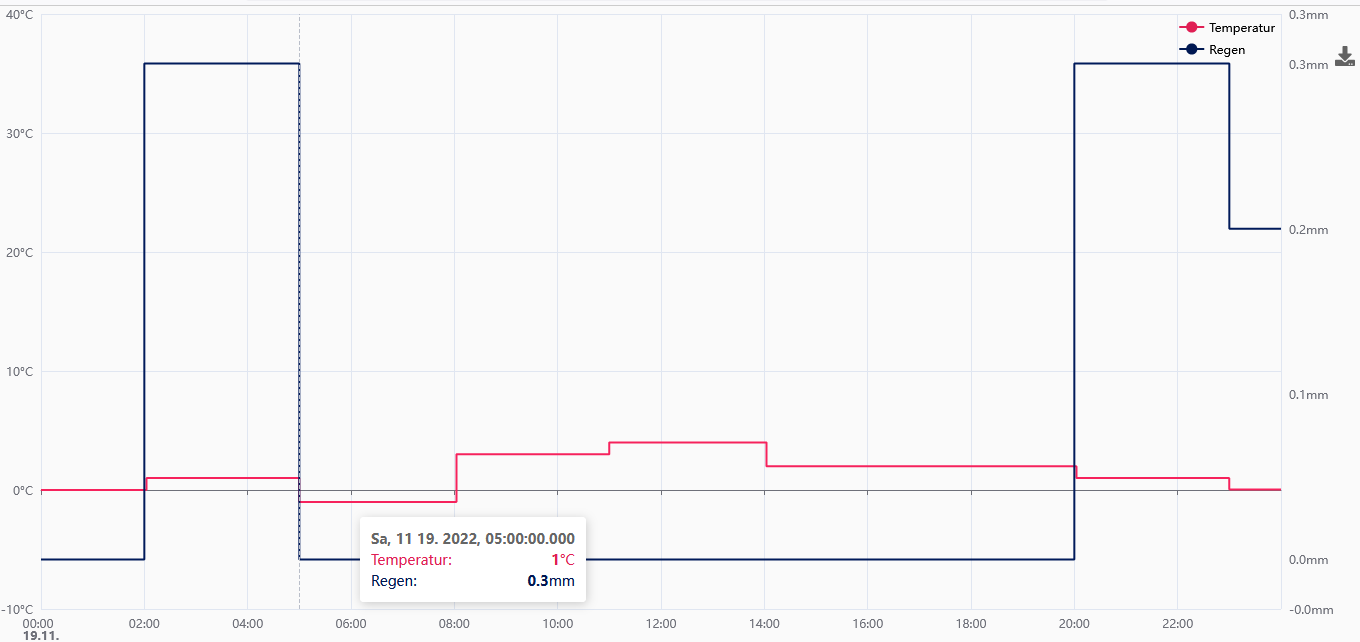The image size is (1360, 642).
Task: Click the 40°C temperature axis label
Action: [x=20, y=14]
